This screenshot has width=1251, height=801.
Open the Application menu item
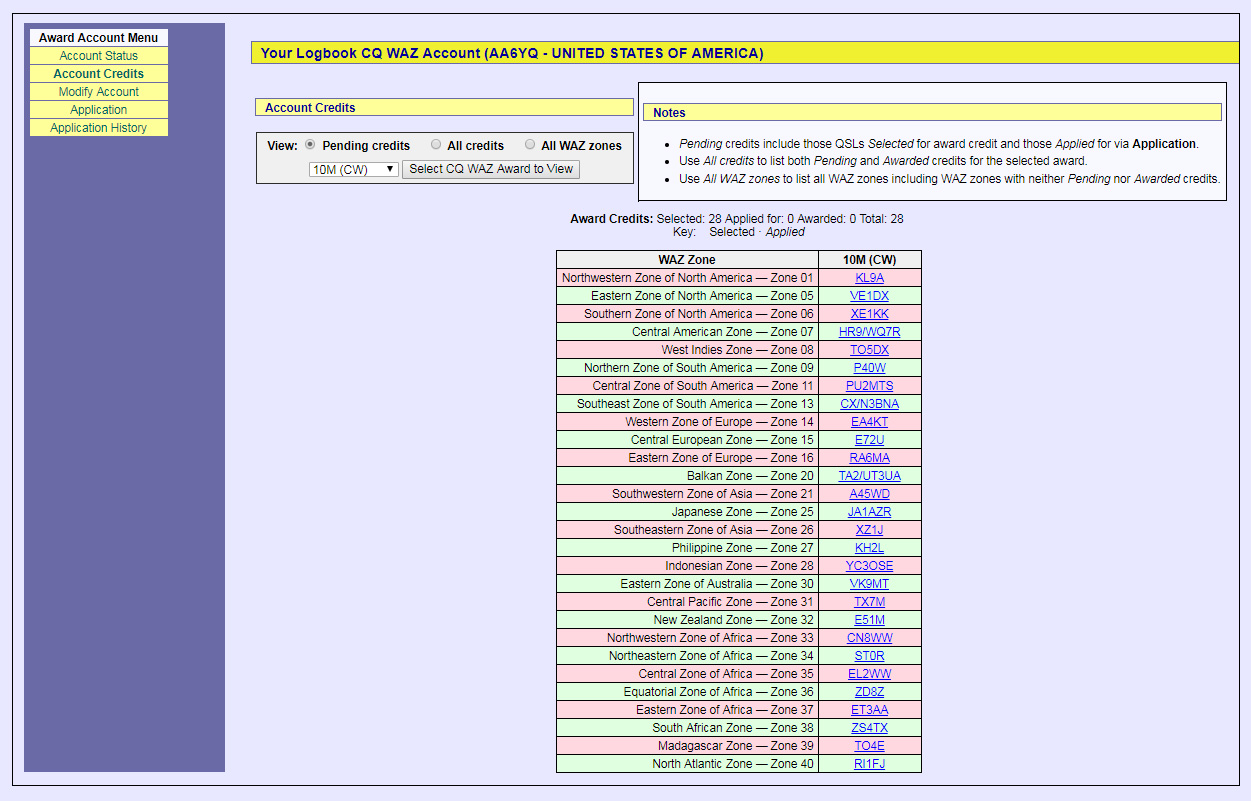(98, 110)
